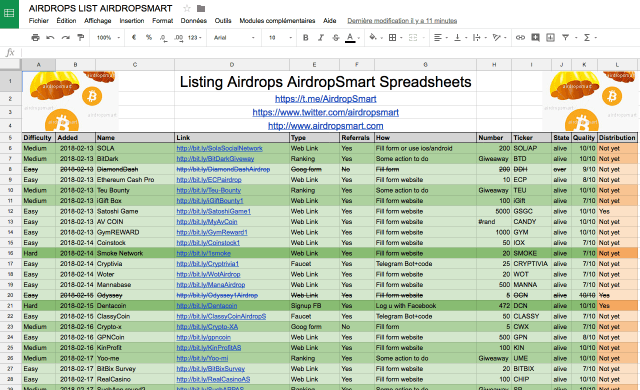The width and height of the screenshot is (640, 390).
Task: Open the Affichage menu
Action: click(98, 21)
